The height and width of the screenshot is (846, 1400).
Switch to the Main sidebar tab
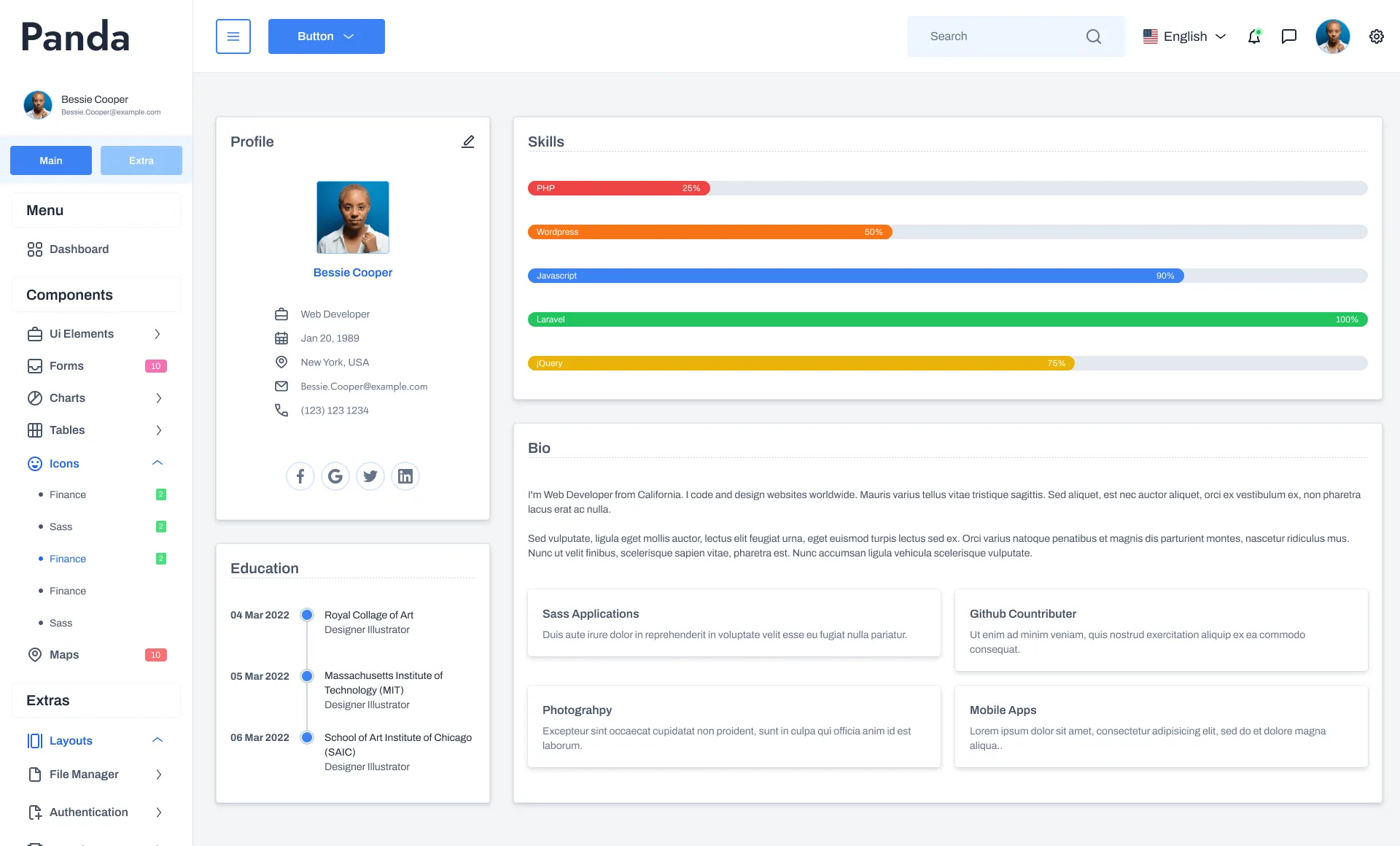pyautogui.click(x=51, y=160)
